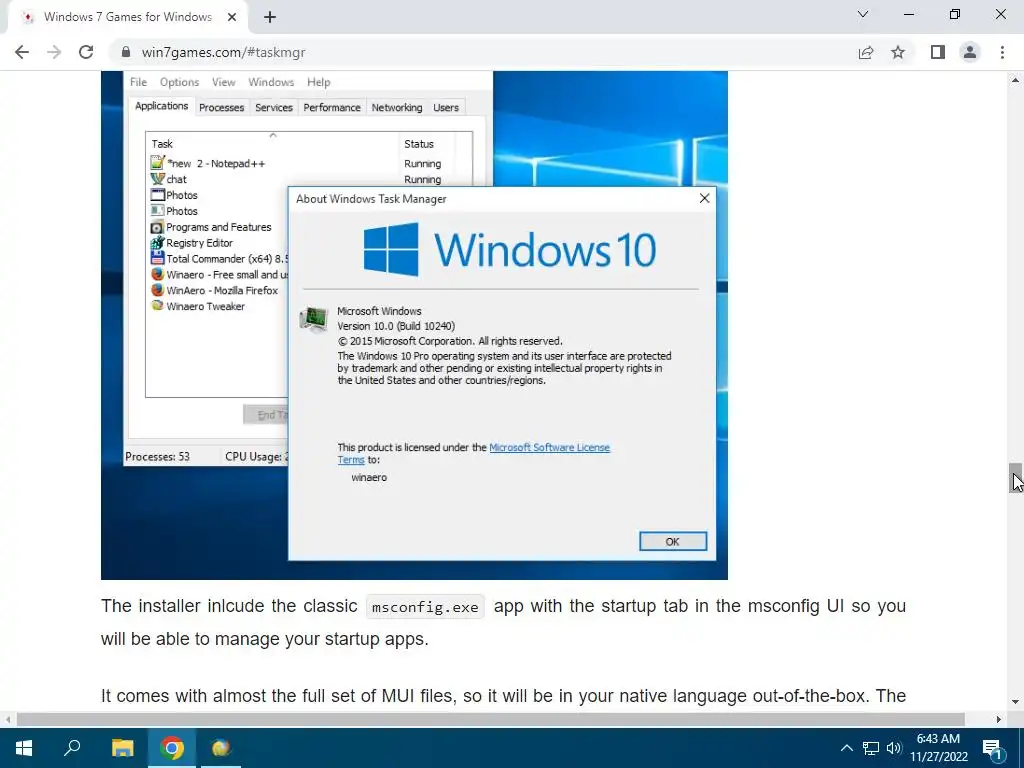Open File Explorer from the taskbar

coord(122,748)
